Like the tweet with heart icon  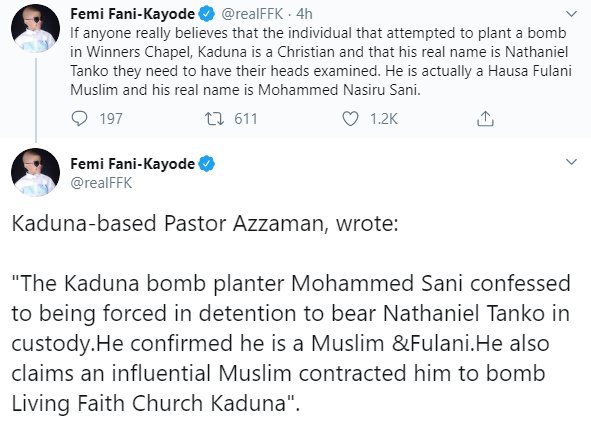350,119
